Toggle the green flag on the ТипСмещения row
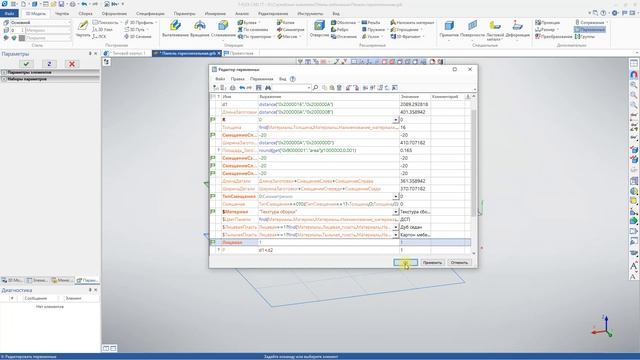Screen dimensions: 640x360 click(213, 196)
